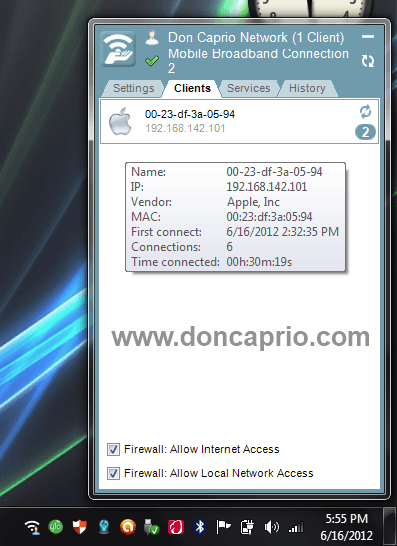Open the History tab
This screenshot has width=397, height=546.
pyautogui.click(x=307, y=88)
